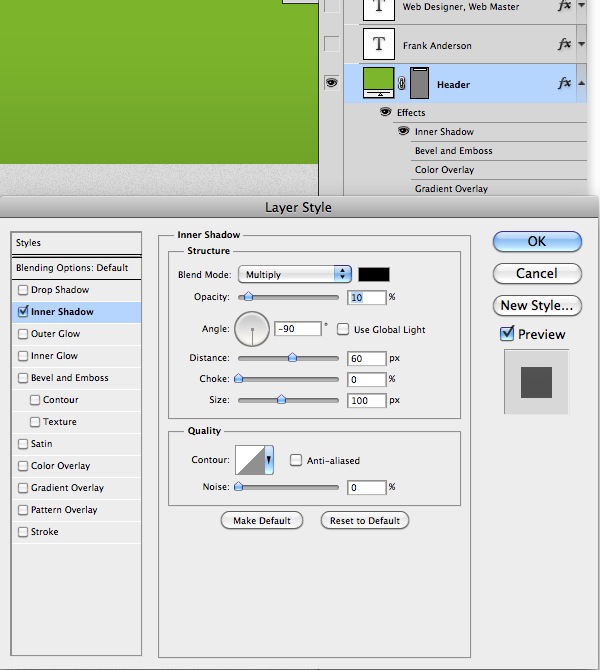Viewport: 600px width, 670px height.
Task: Select Gradient Overlay effect in Layers panel
Action: pyautogui.click(x=451, y=188)
